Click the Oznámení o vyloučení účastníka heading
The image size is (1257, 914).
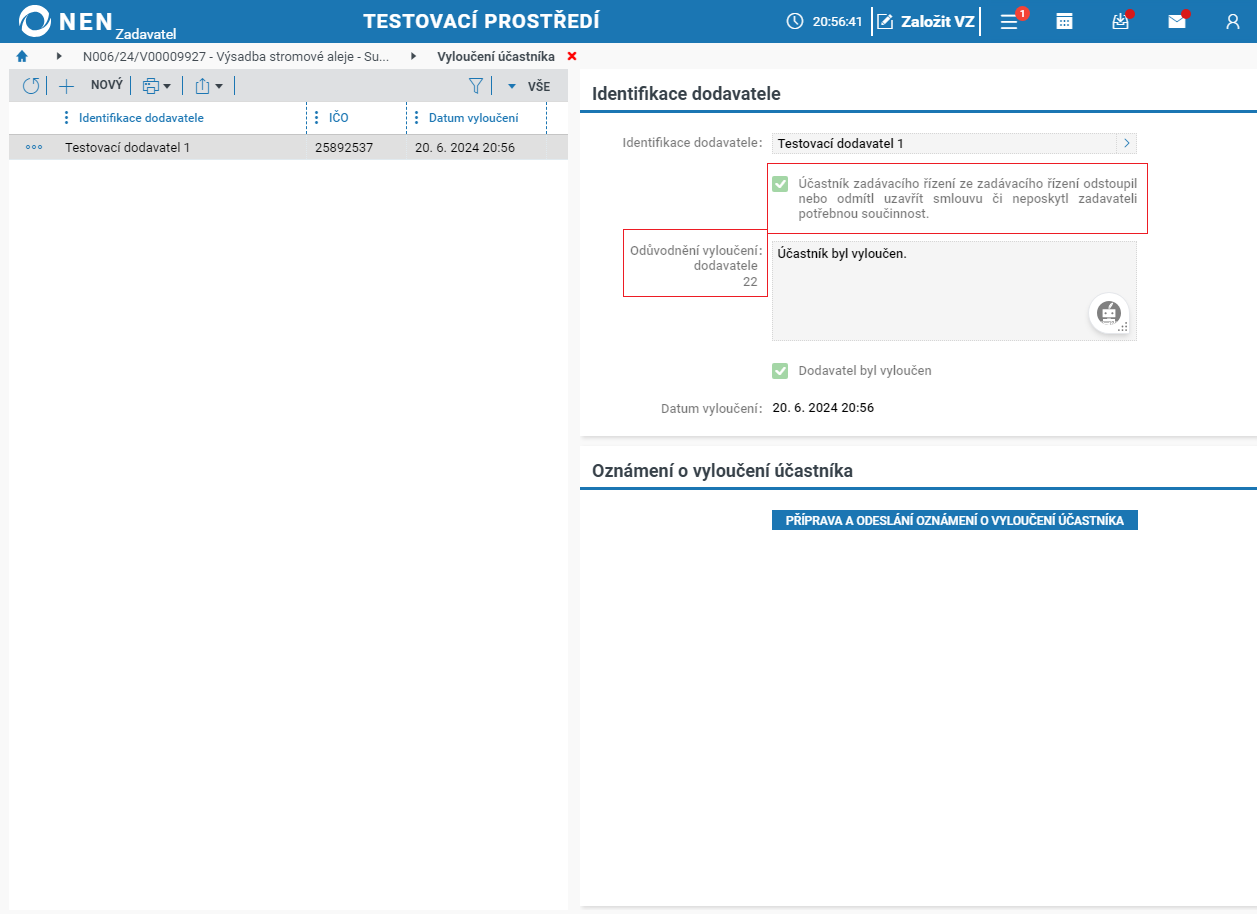pyautogui.click(x=722, y=471)
